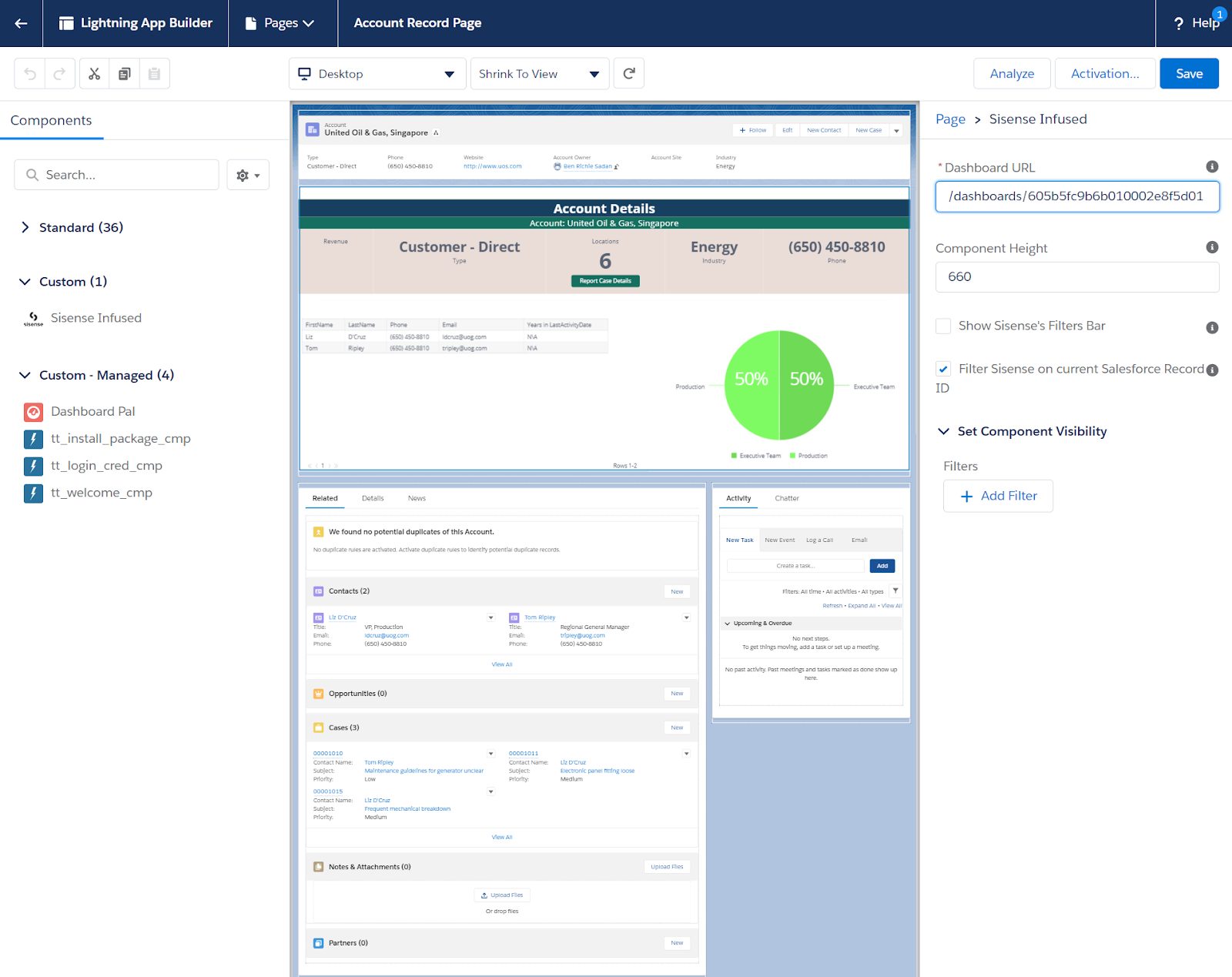Viewport: 1232px width, 977px height.
Task: Collapse Set Component Visibility section
Action: (x=943, y=432)
